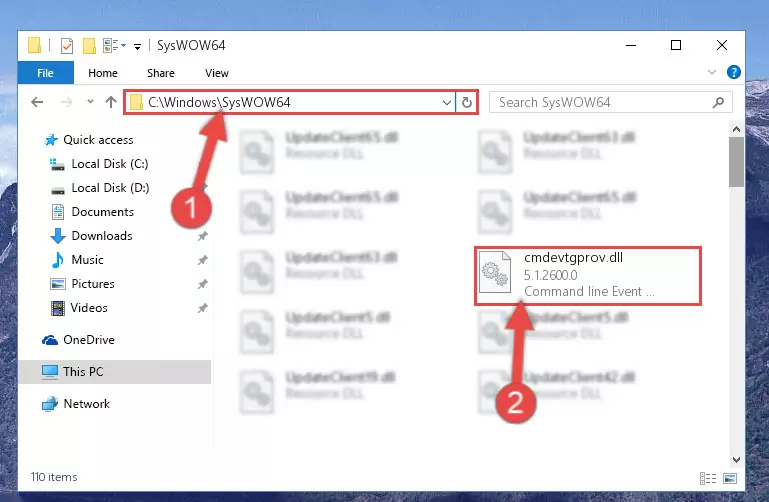Click the magnifier search icon
Image resolution: width=769 pixels, height=502 pixels.
point(718,102)
